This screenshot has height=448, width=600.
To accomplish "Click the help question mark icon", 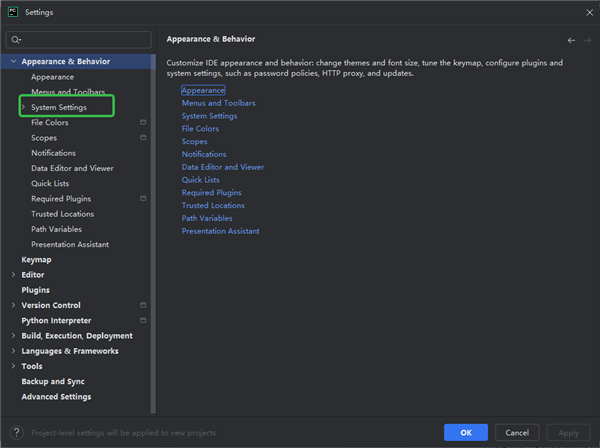I will (16, 432).
